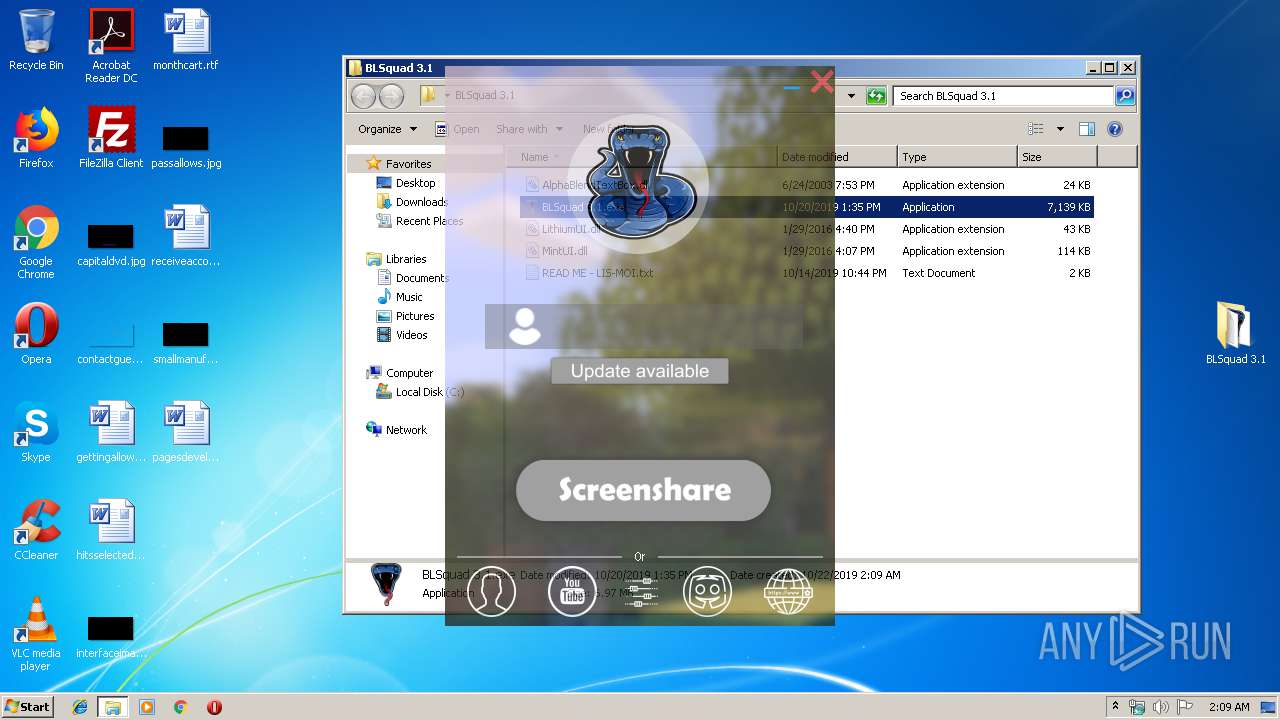
Task: Sort files by Size column
Action: click(x=1057, y=157)
